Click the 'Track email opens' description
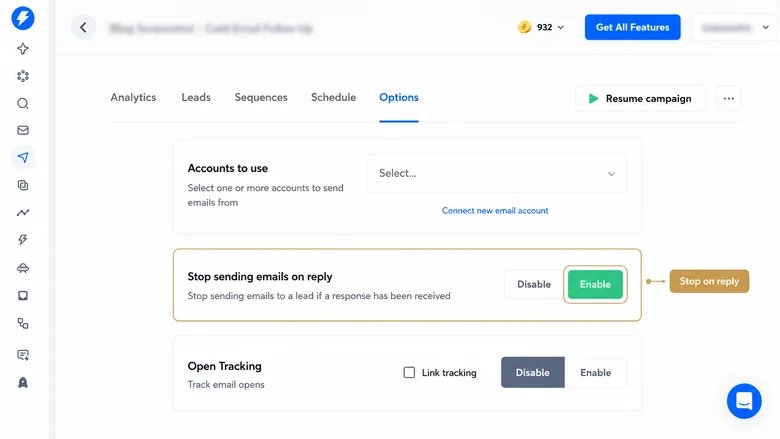780x439 pixels. 226,385
